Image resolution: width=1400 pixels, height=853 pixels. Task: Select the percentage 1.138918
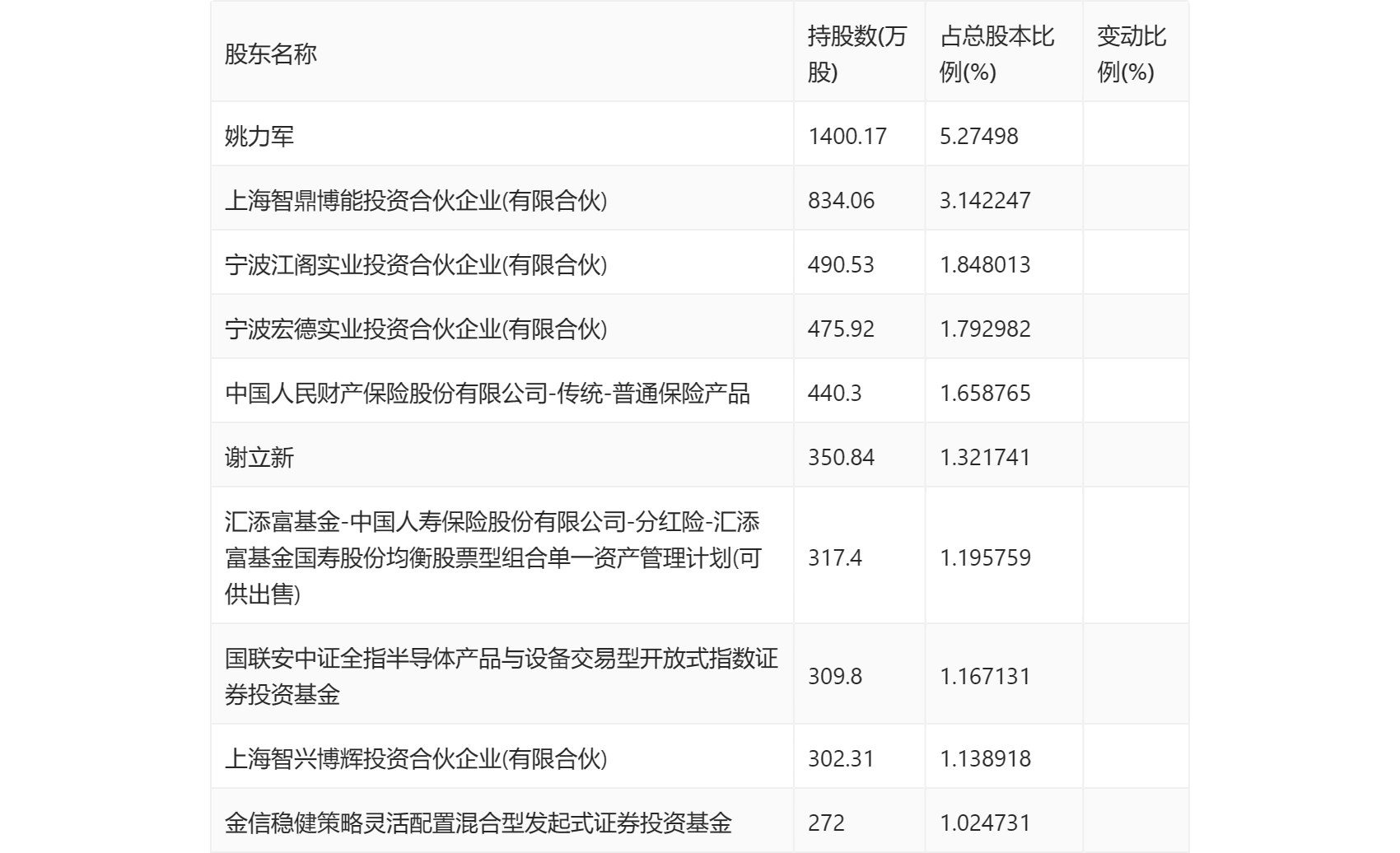pyautogui.click(x=985, y=758)
